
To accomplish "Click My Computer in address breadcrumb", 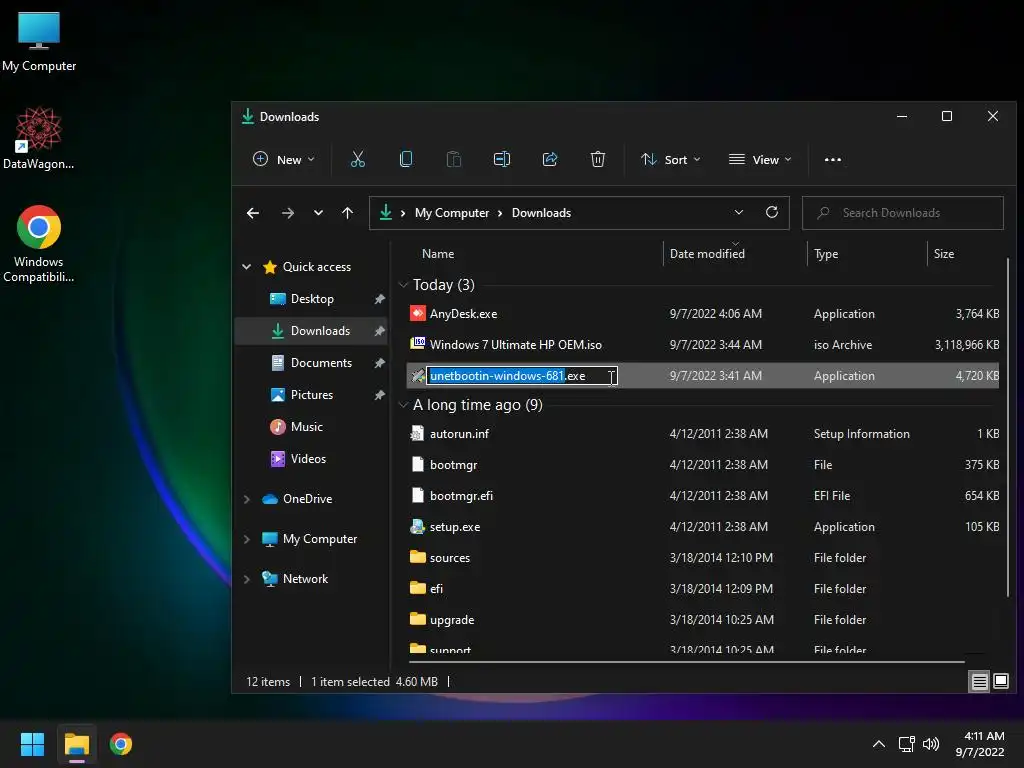I will (x=452, y=213).
